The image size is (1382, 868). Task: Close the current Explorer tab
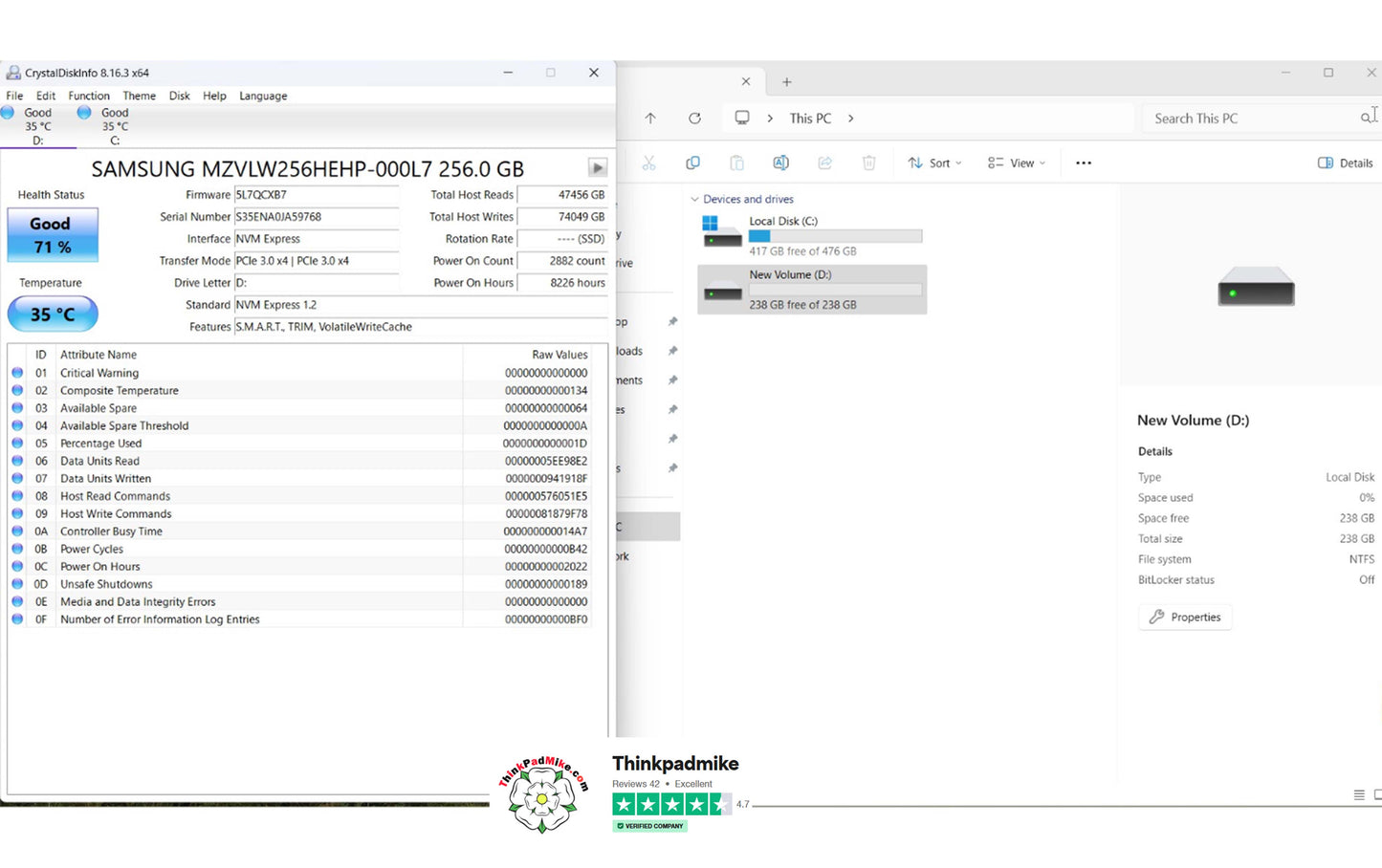[x=746, y=82]
